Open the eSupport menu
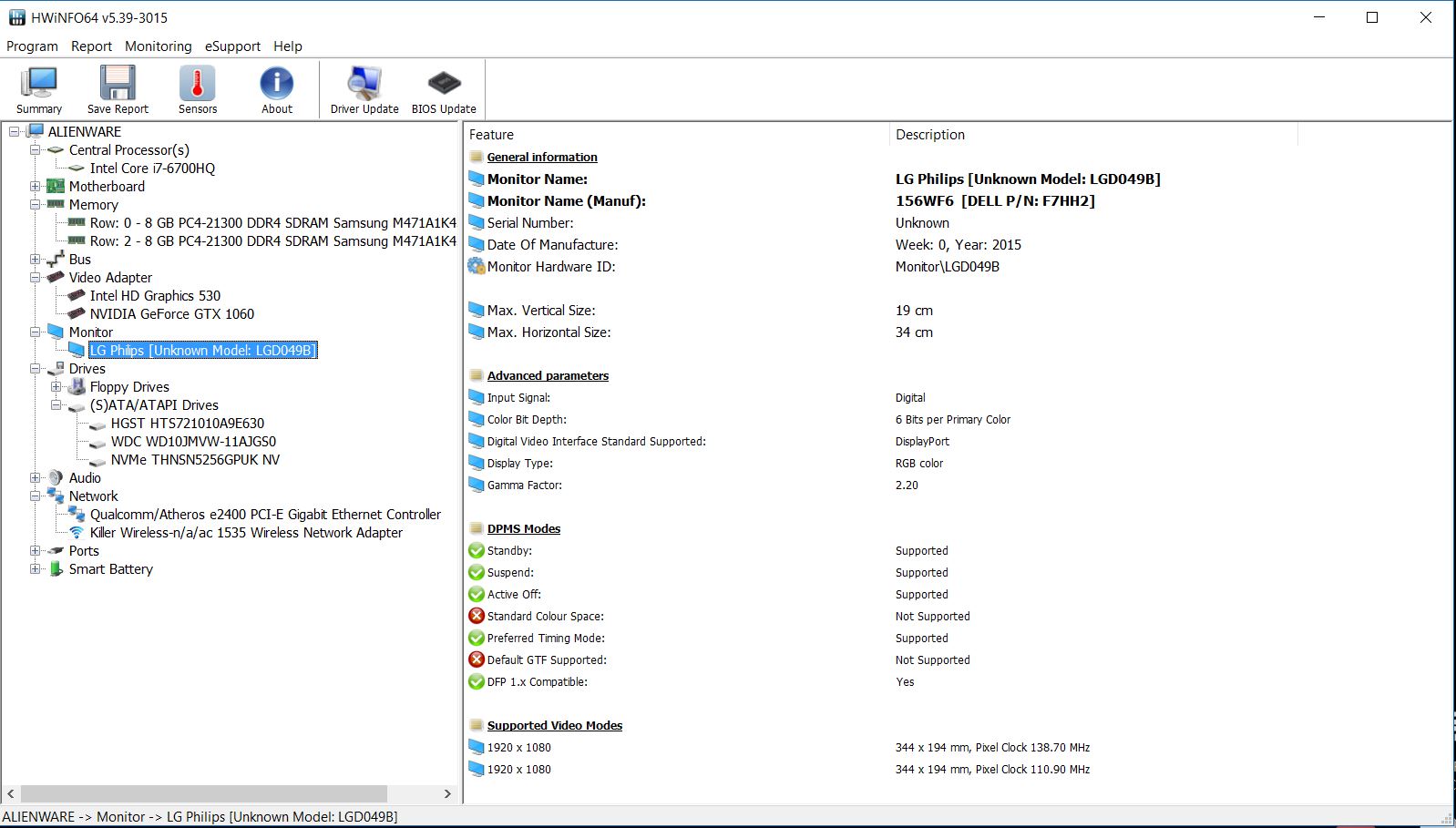Viewport: 1456px width, 828px height. point(232,46)
